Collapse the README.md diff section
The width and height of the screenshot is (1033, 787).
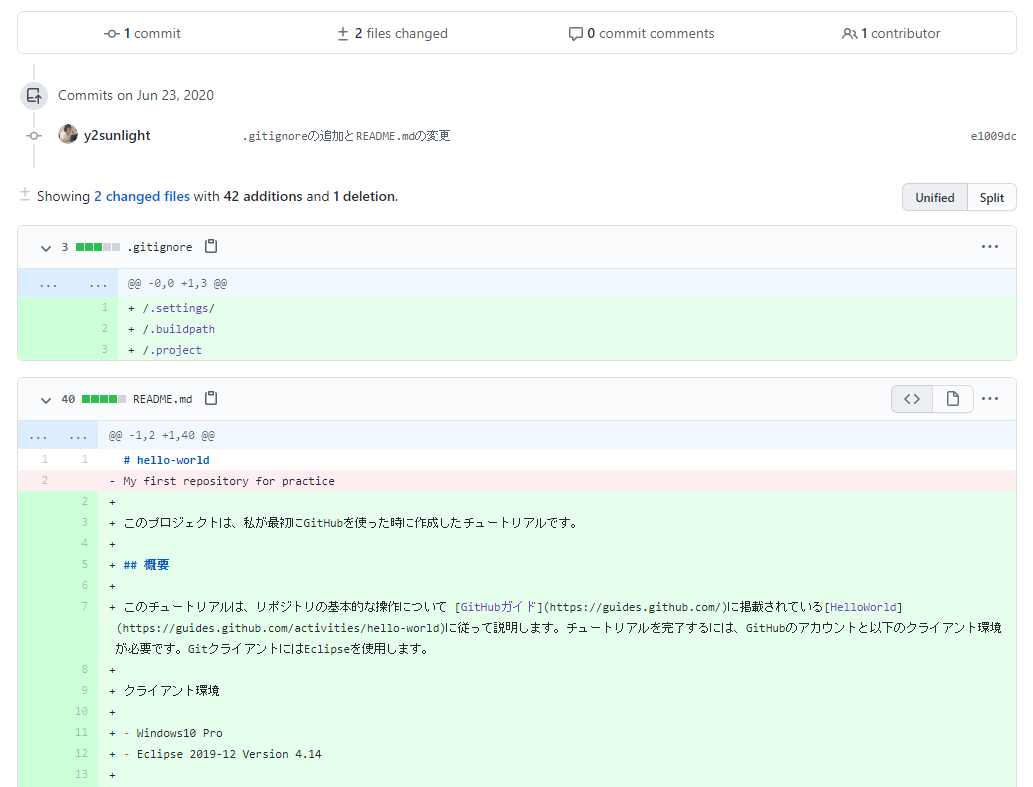[45, 398]
